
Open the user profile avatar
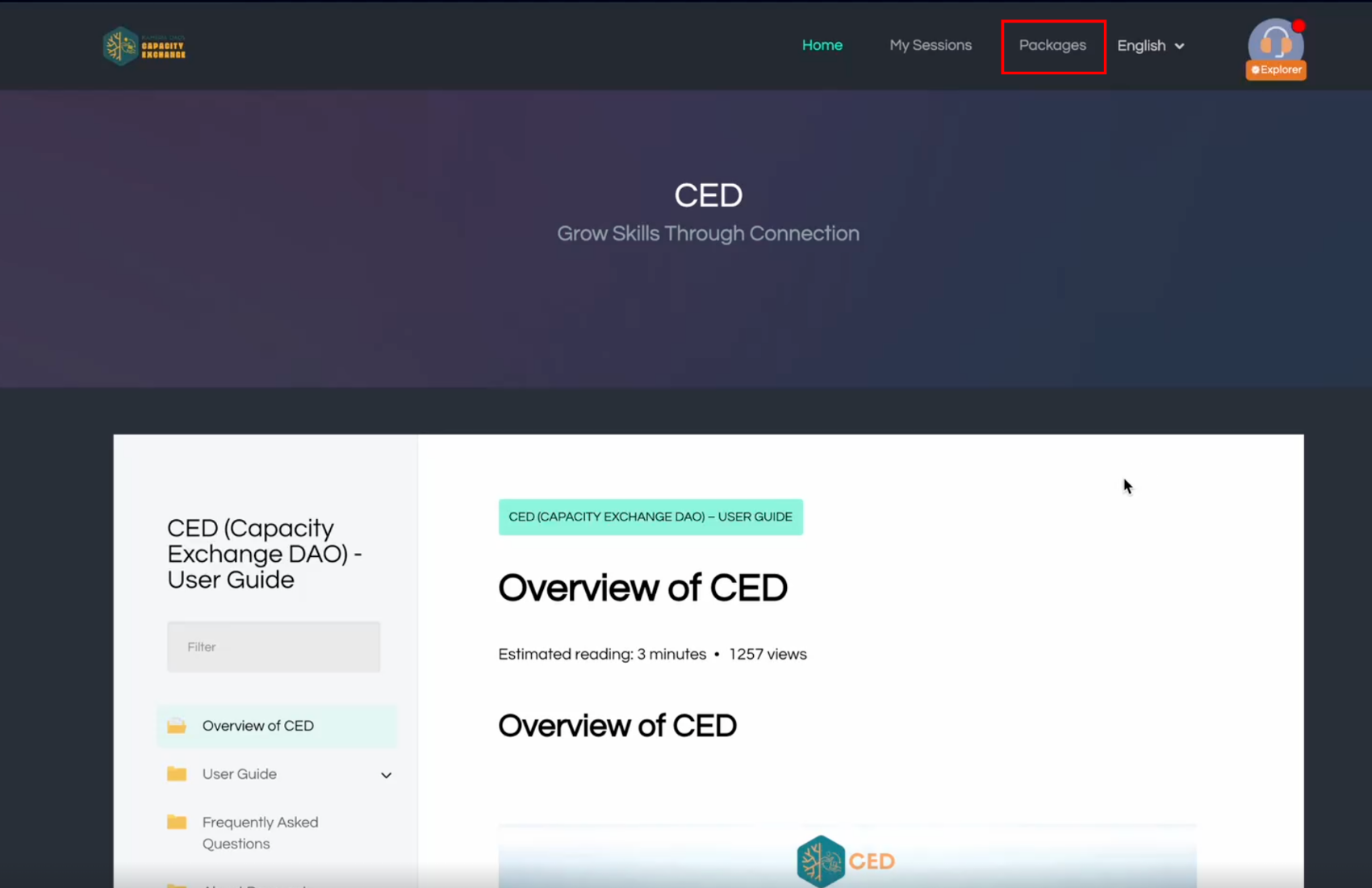coord(1274,40)
